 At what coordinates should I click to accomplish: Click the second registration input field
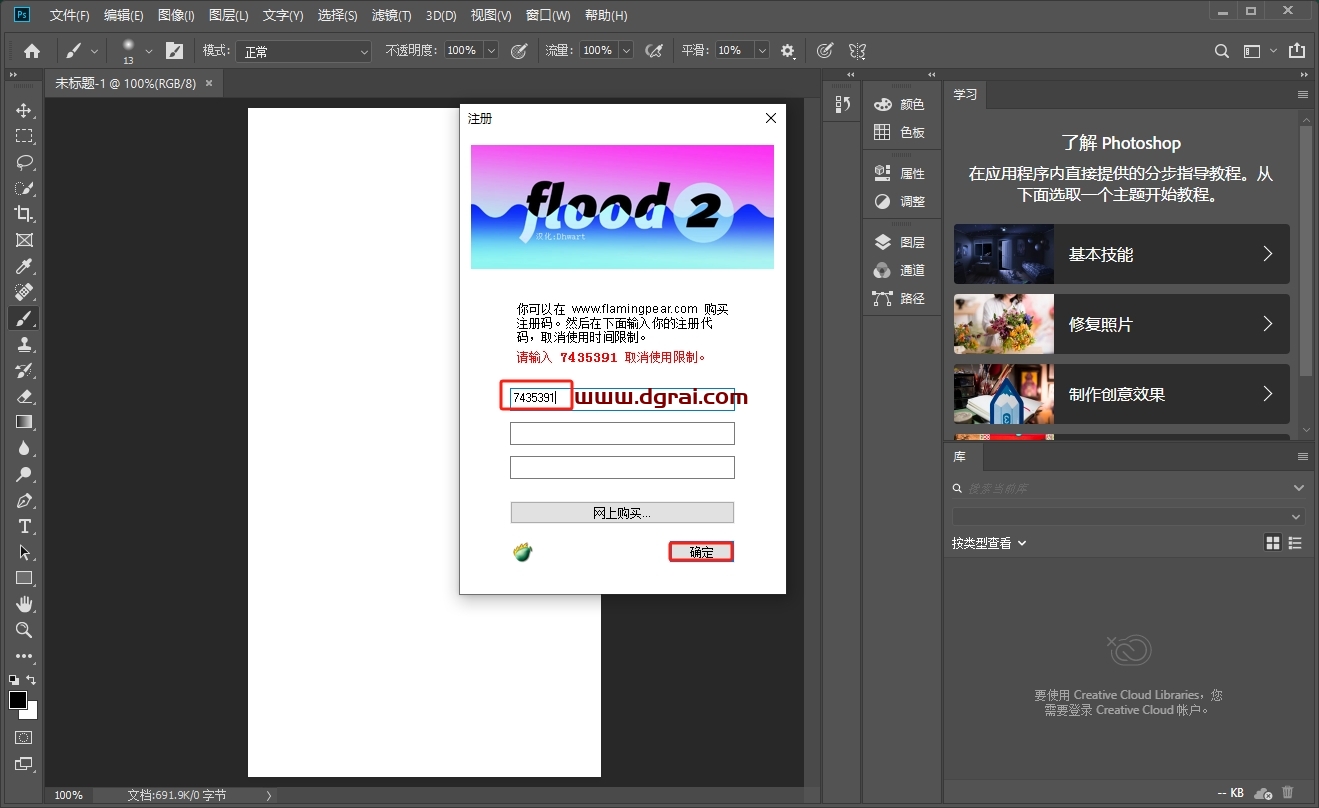coord(622,433)
